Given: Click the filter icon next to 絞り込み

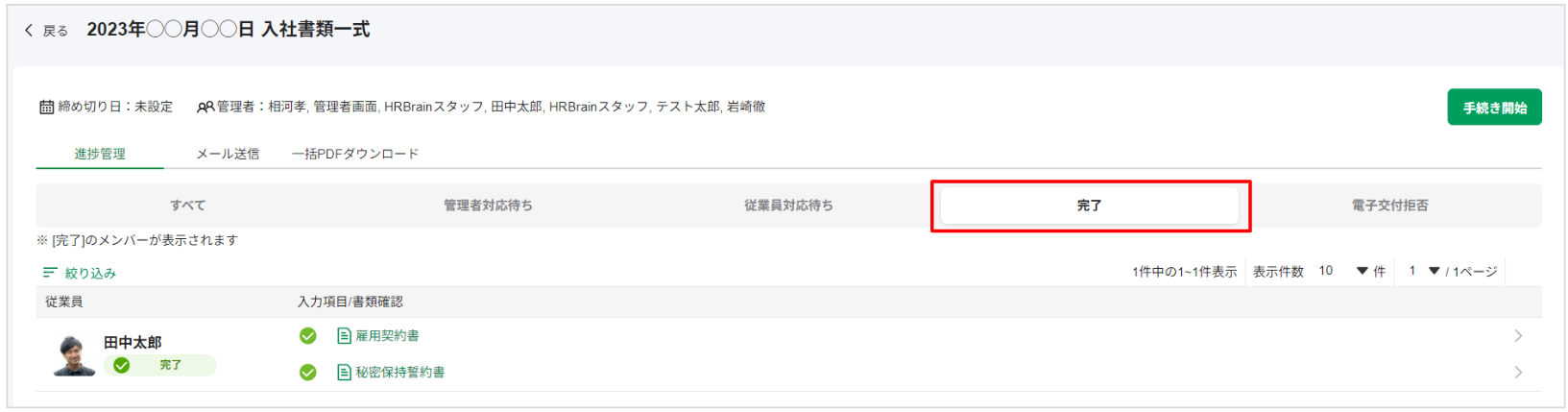Looking at the screenshot, I should click(x=50, y=273).
